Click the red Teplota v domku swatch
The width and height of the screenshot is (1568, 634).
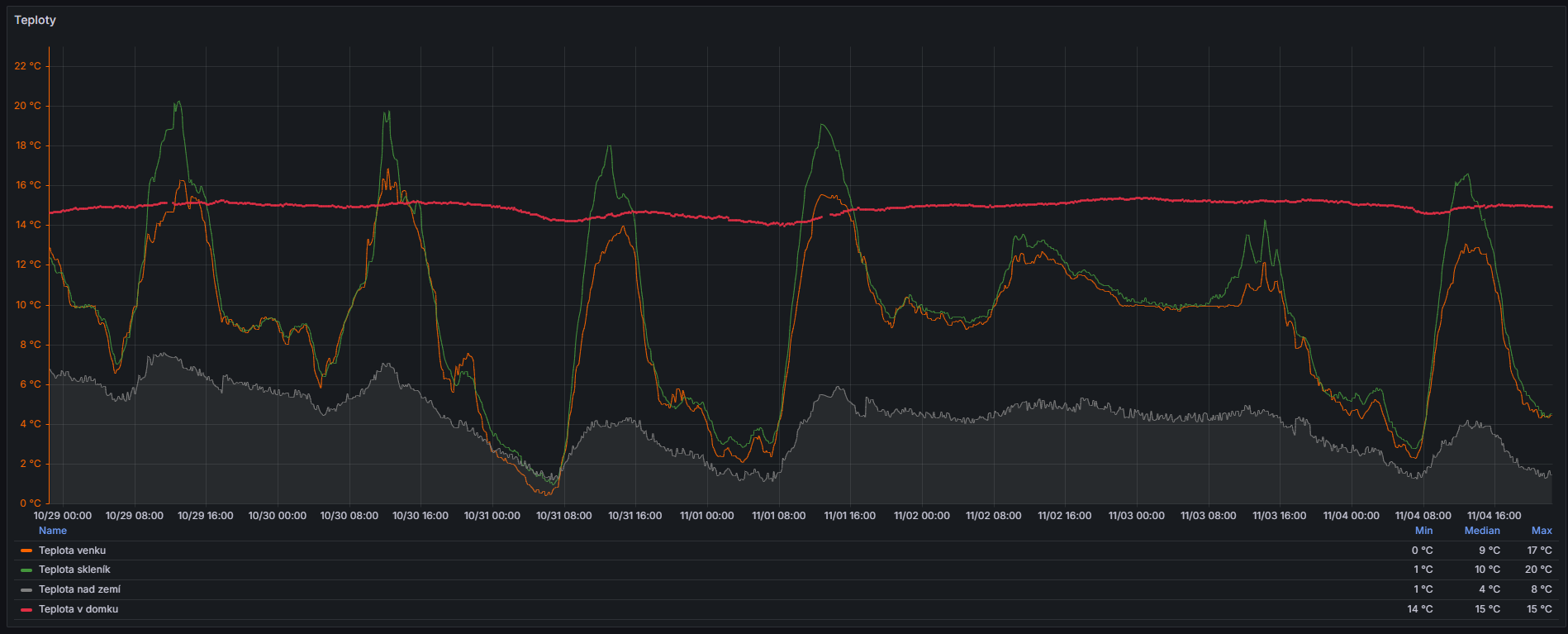[x=26, y=609]
